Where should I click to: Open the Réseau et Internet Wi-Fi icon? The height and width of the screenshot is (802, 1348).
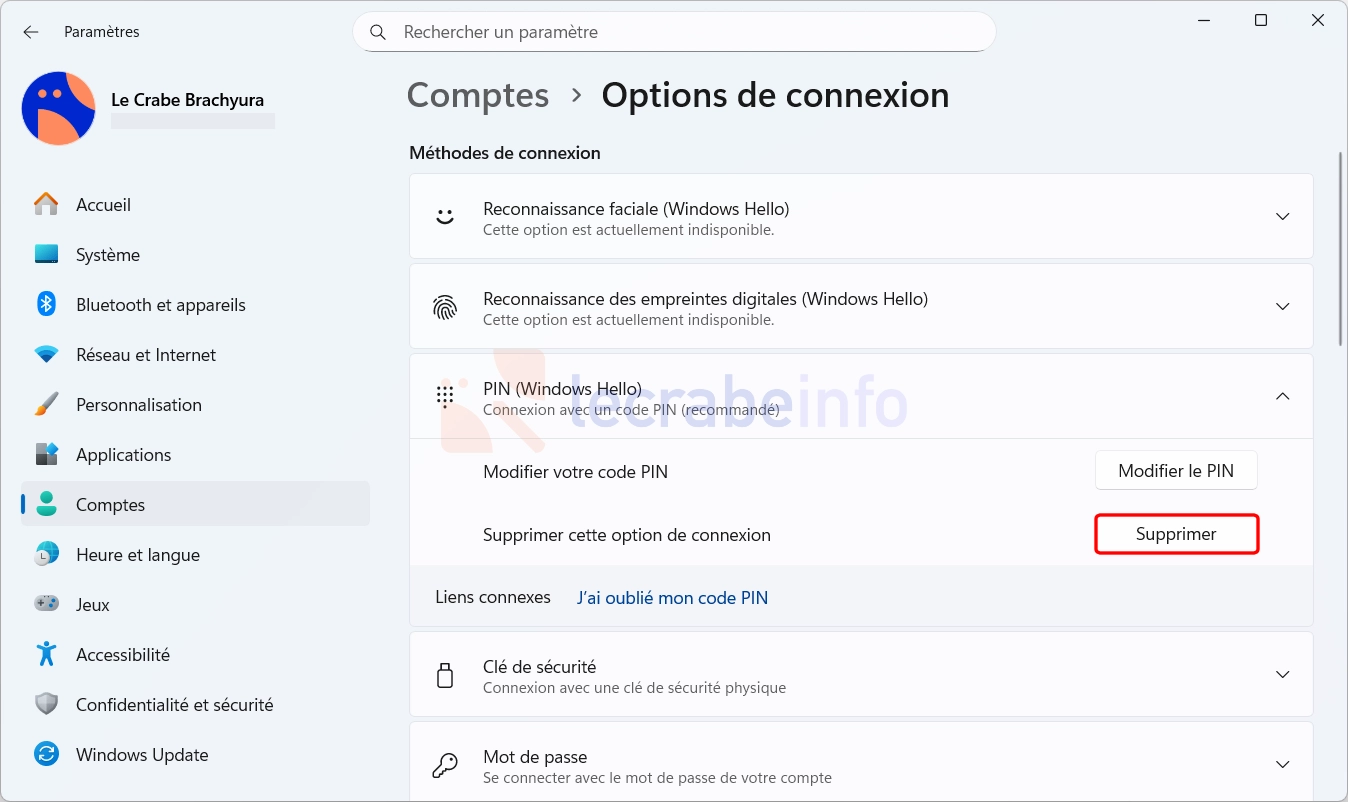(x=46, y=354)
